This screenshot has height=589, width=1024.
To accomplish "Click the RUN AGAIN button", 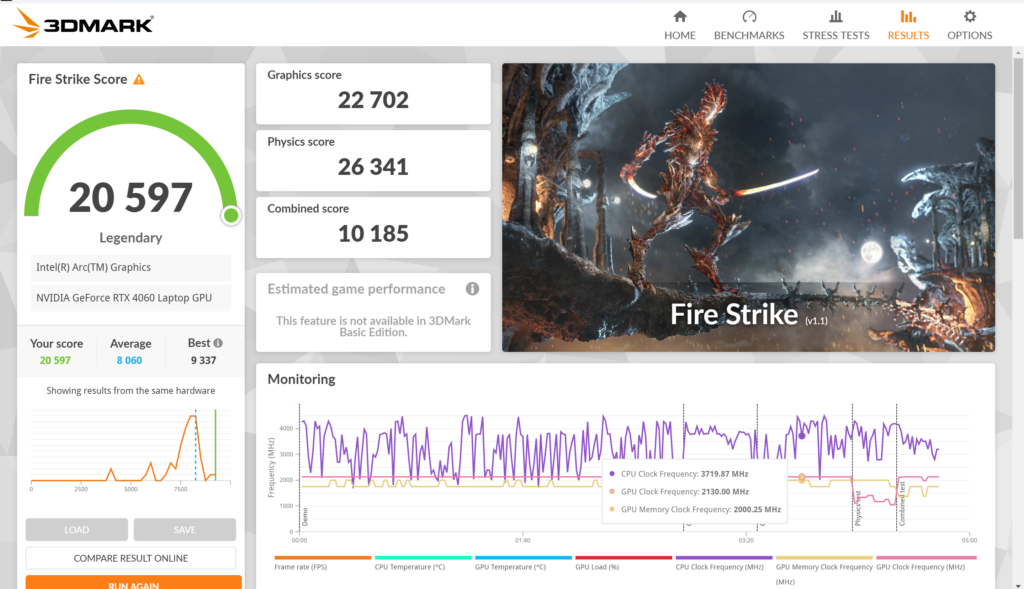I will pyautogui.click(x=130, y=582).
